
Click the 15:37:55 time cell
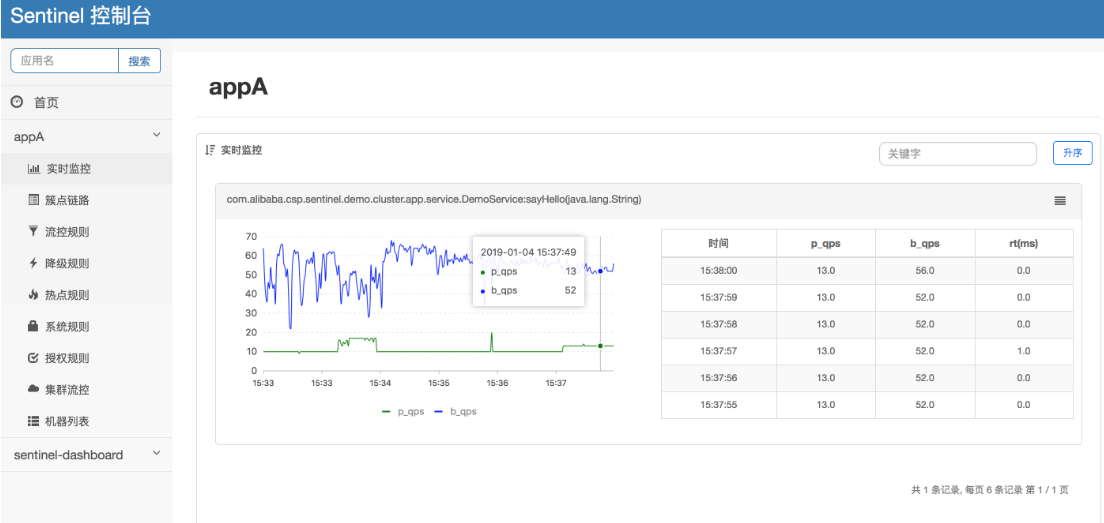[719, 404]
